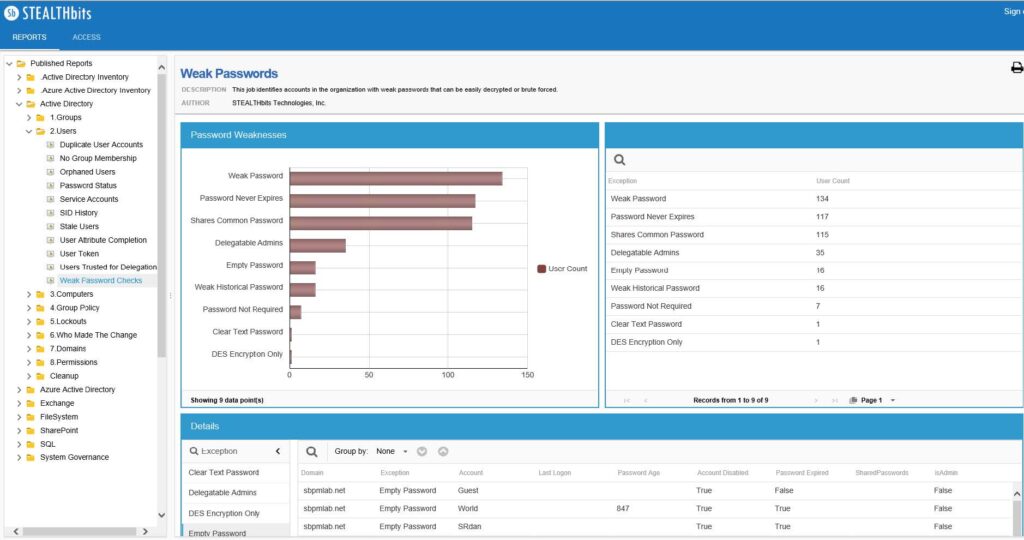Click the sort descending arrow beside Group by

422,451
